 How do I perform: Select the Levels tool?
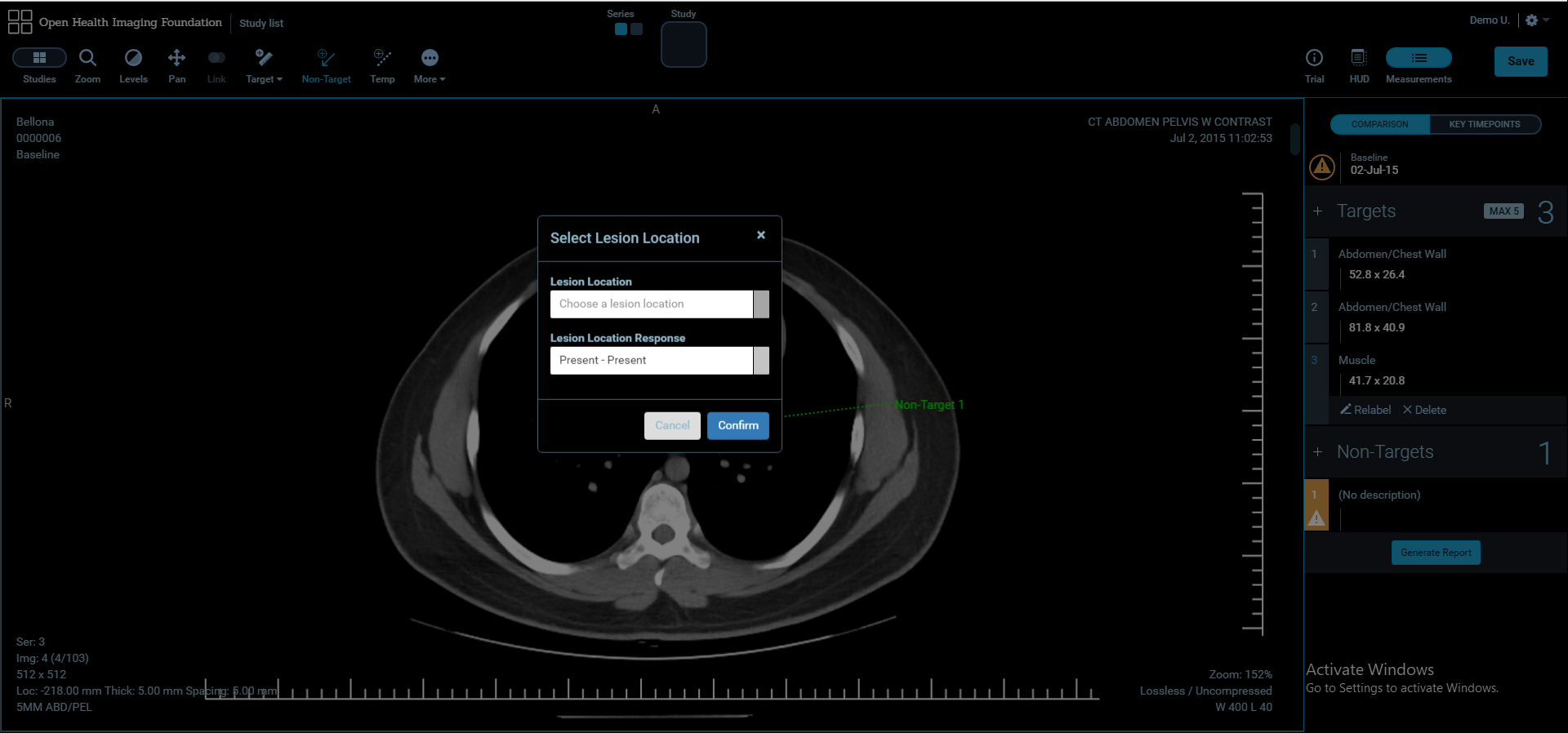tap(133, 58)
